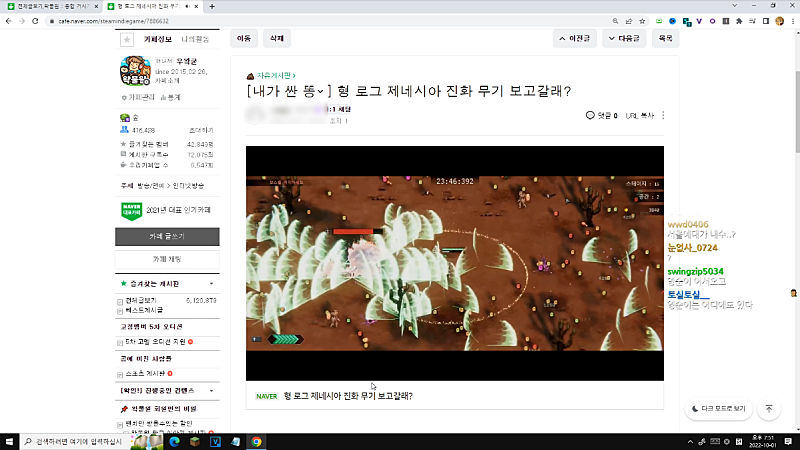Open the Windows Start menu

(x=9, y=442)
